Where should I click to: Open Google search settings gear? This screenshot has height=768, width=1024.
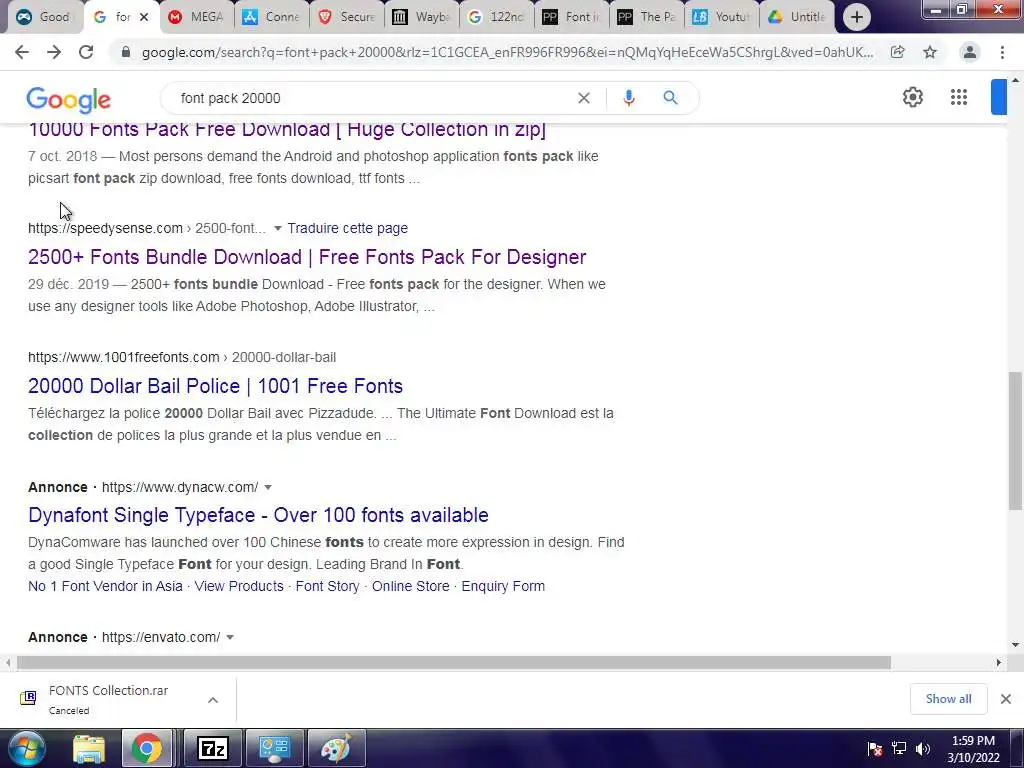(912, 97)
